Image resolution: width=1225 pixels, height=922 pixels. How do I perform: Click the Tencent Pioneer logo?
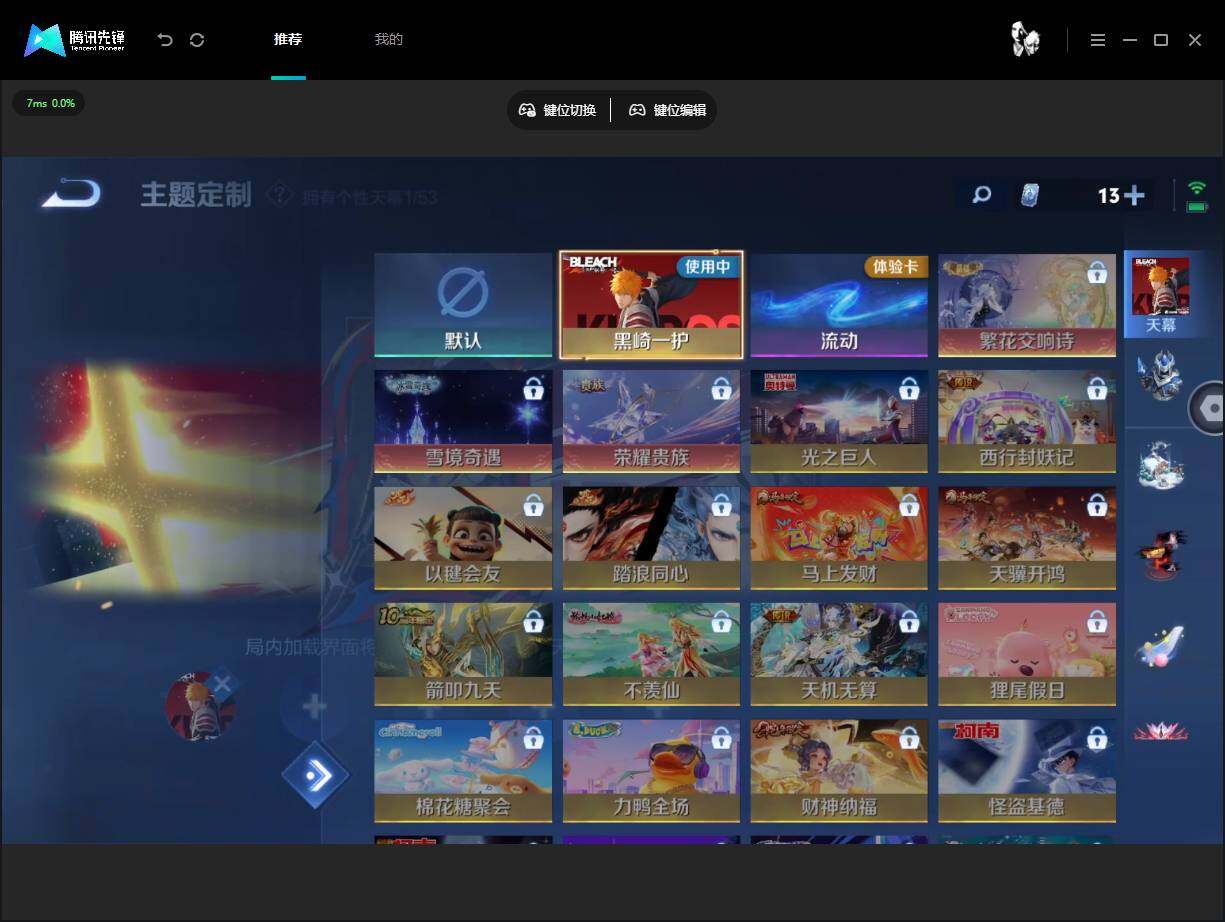(x=75, y=40)
